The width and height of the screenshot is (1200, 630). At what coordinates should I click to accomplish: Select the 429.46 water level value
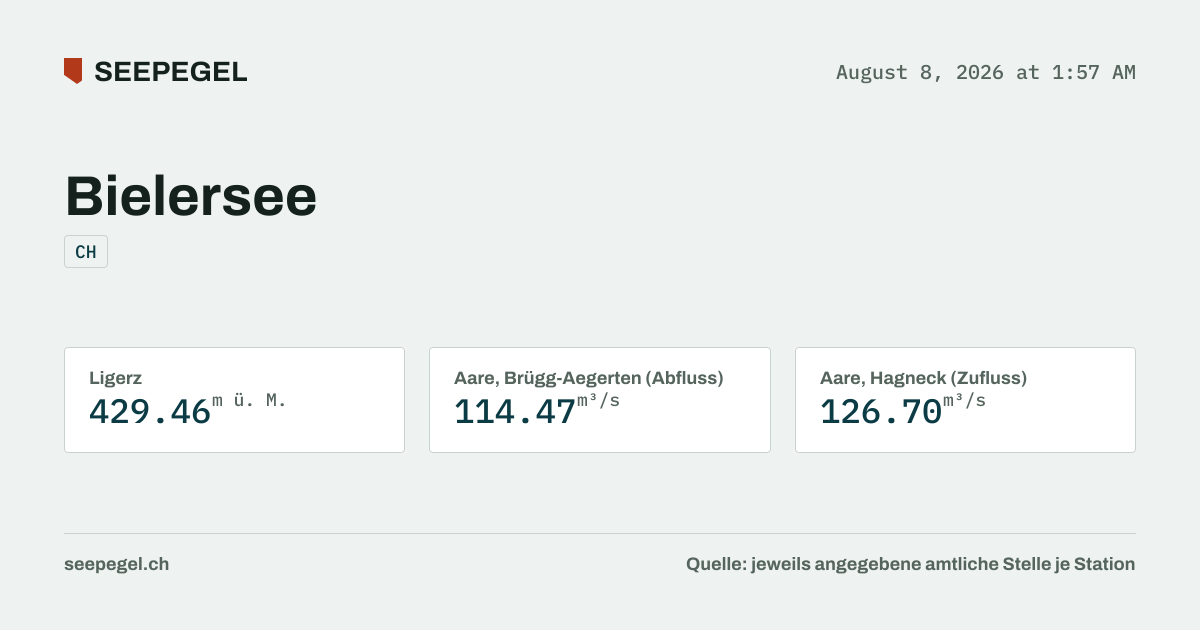point(150,411)
